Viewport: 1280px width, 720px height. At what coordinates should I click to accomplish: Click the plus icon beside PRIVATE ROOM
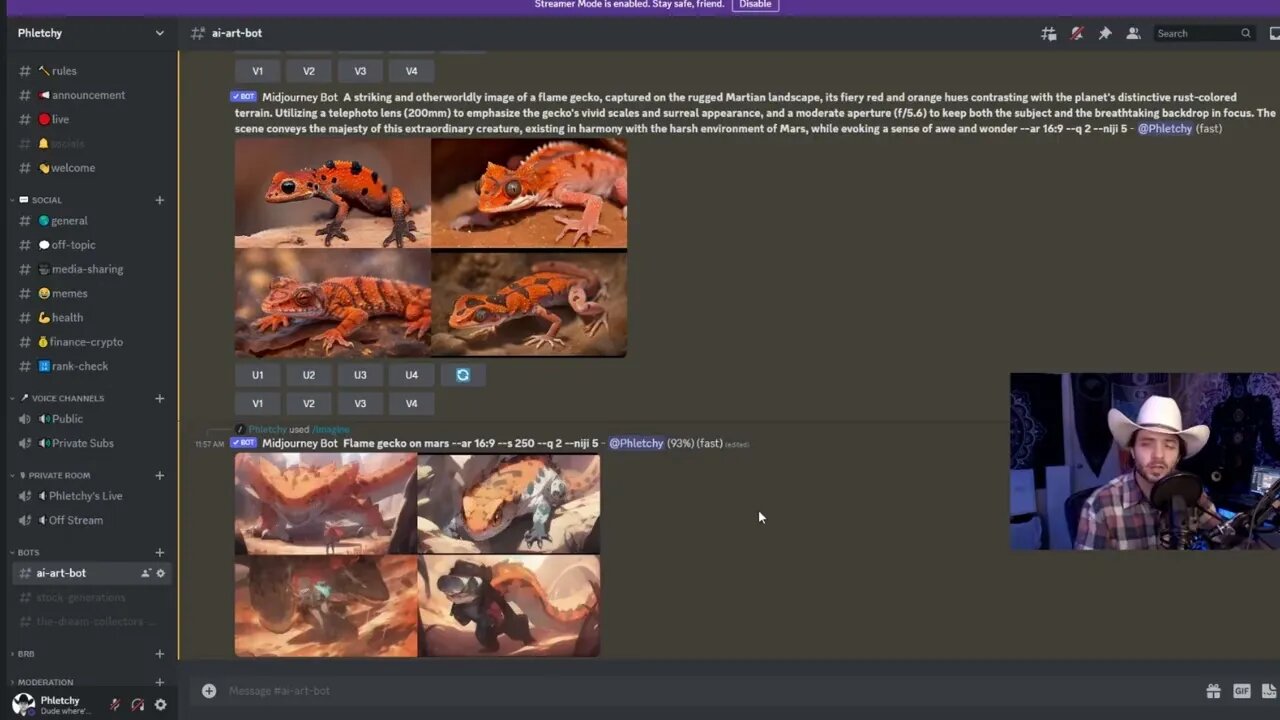click(x=159, y=475)
